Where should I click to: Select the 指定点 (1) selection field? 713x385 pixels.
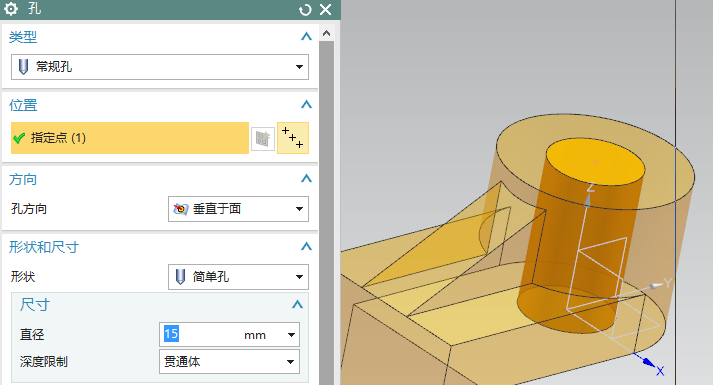130,138
